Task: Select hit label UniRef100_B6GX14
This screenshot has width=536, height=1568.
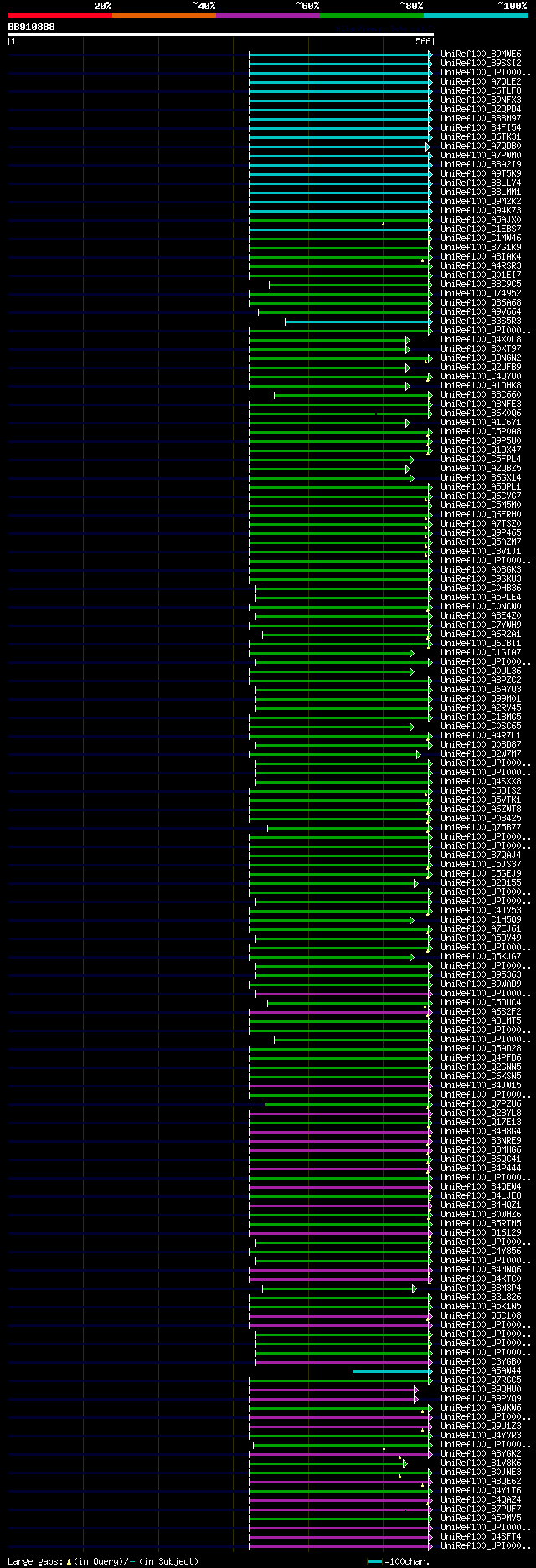Action: (481, 477)
